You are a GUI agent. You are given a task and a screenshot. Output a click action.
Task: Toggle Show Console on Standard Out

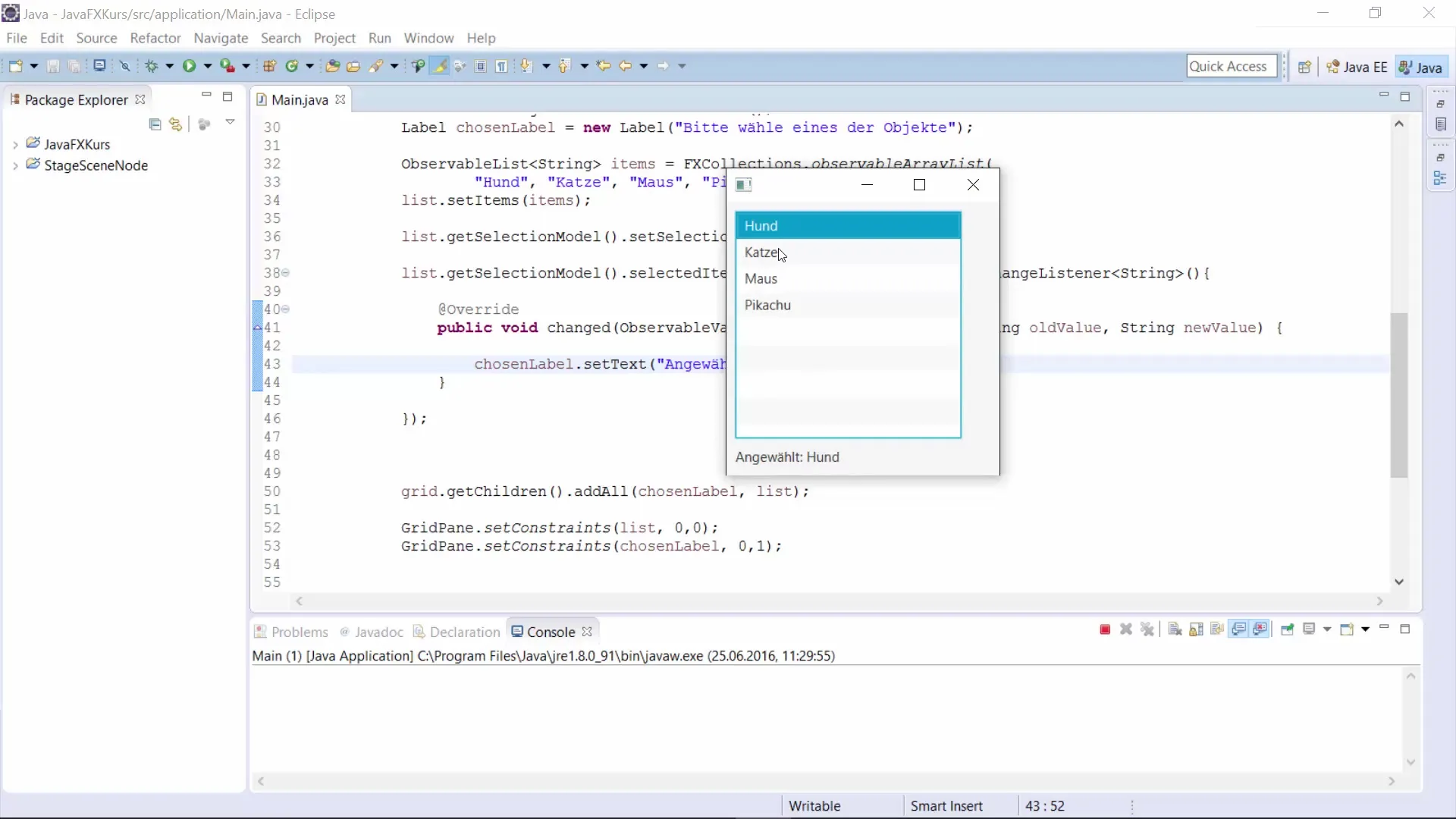[1239, 629]
